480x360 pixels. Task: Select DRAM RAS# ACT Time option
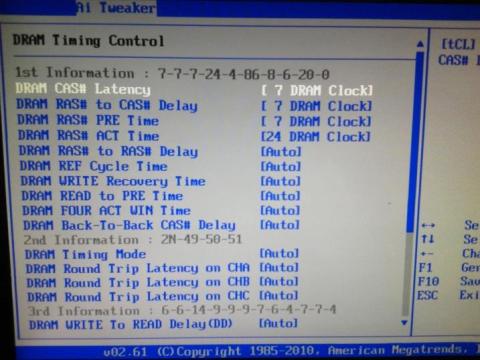pyautogui.click(x=88, y=135)
